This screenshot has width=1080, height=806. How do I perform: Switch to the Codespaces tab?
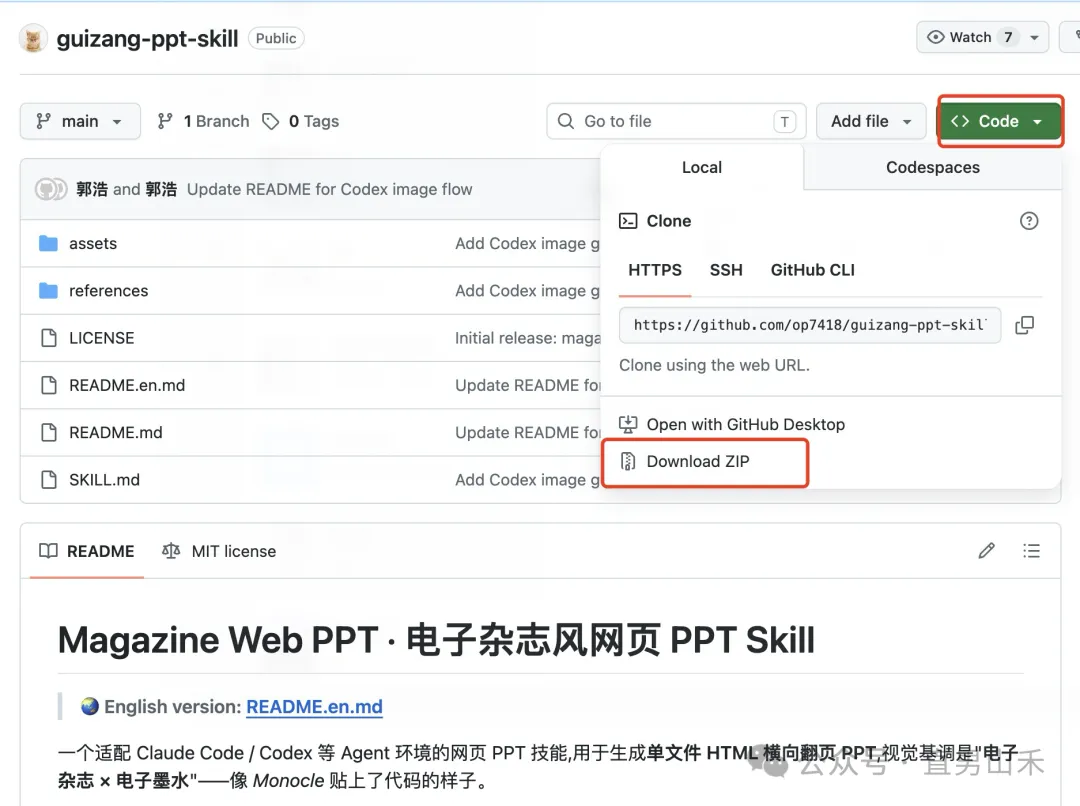[933, 167]
